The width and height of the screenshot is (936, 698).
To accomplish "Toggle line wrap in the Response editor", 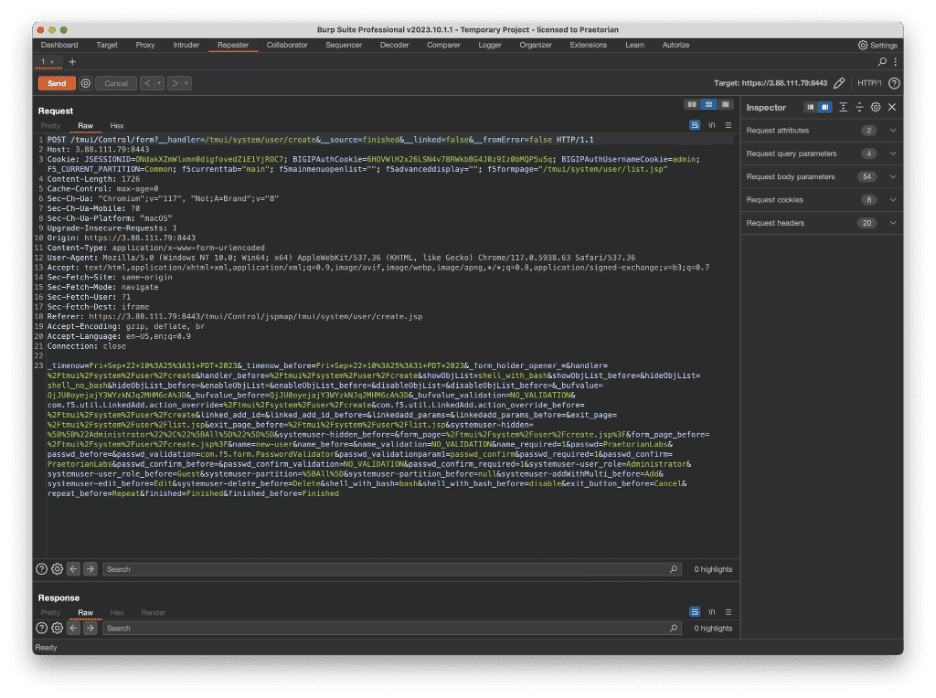I will [695, 612].
